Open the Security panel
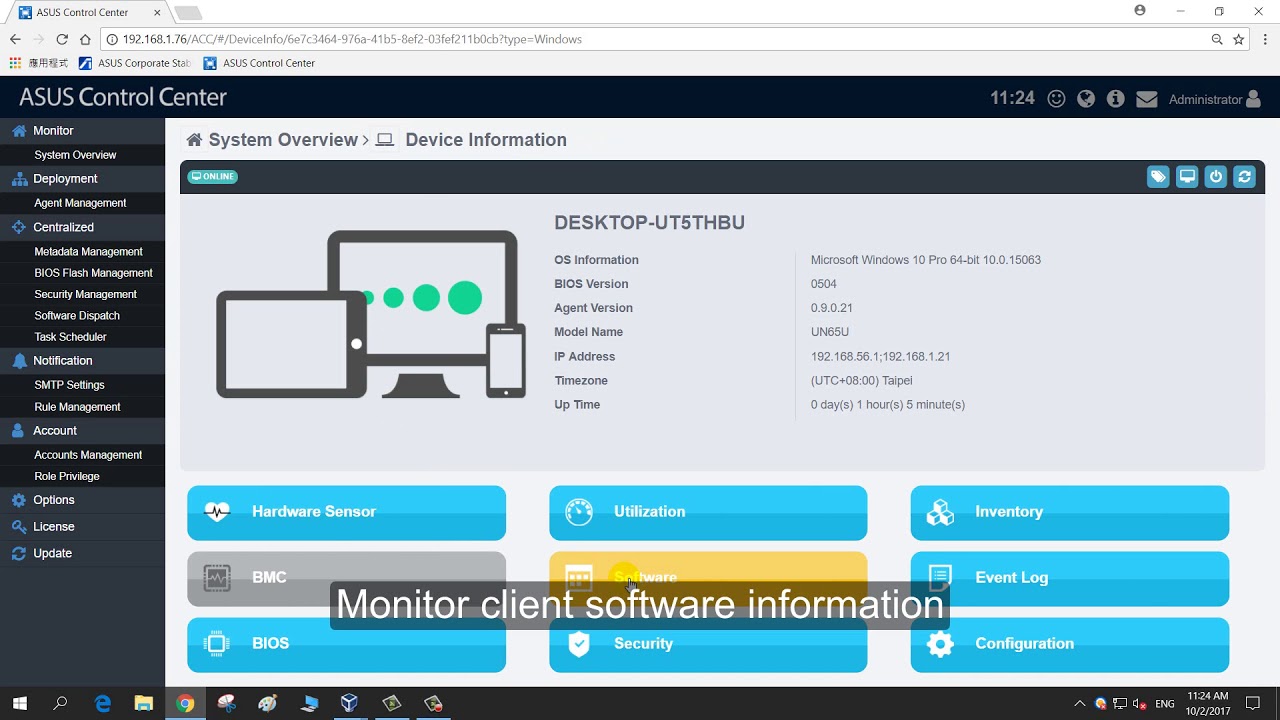This screenshot has height=720, width=1280. point(708,644)
